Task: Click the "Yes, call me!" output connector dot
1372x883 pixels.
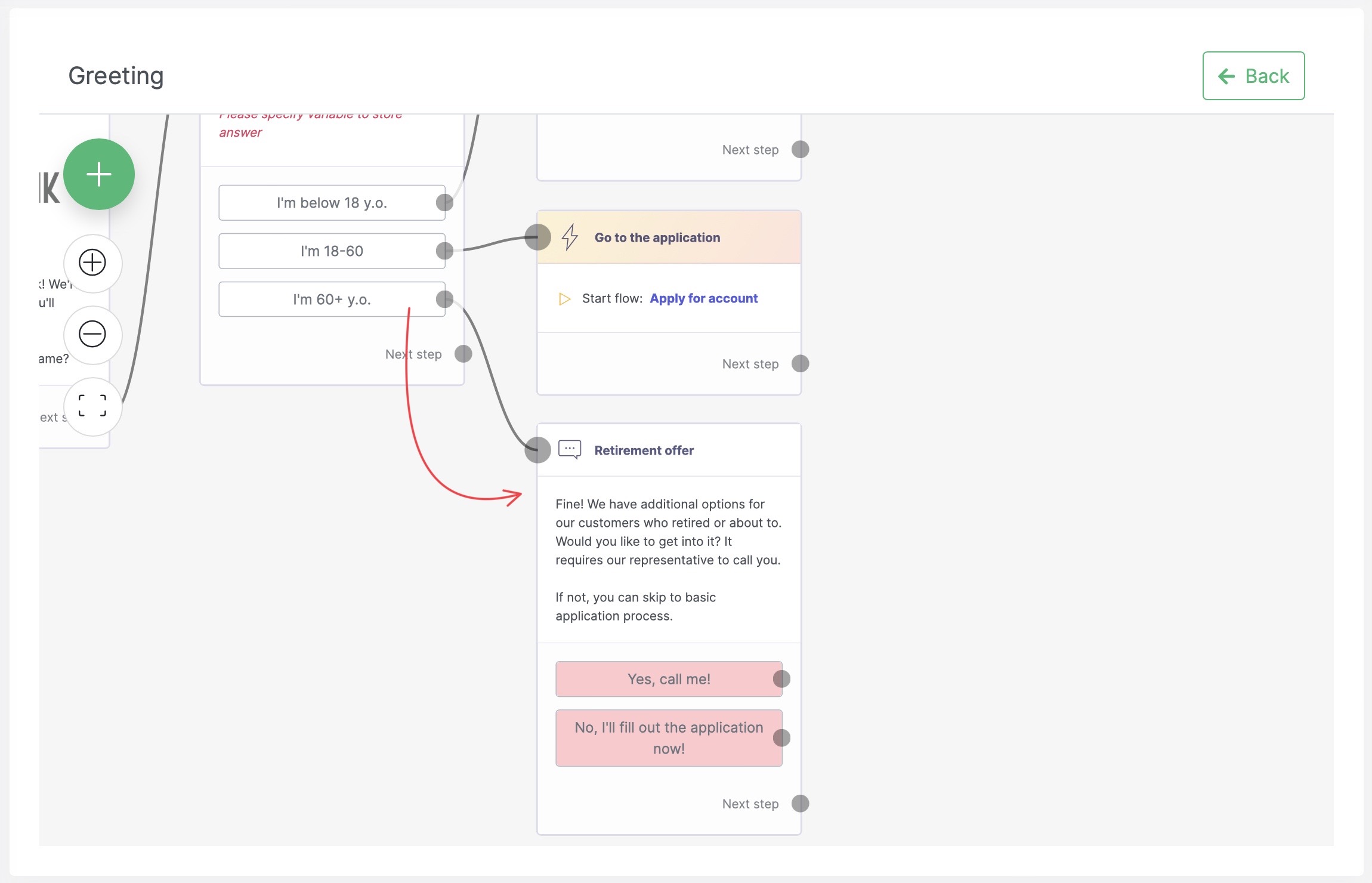Action: click(x=781, y=679)
